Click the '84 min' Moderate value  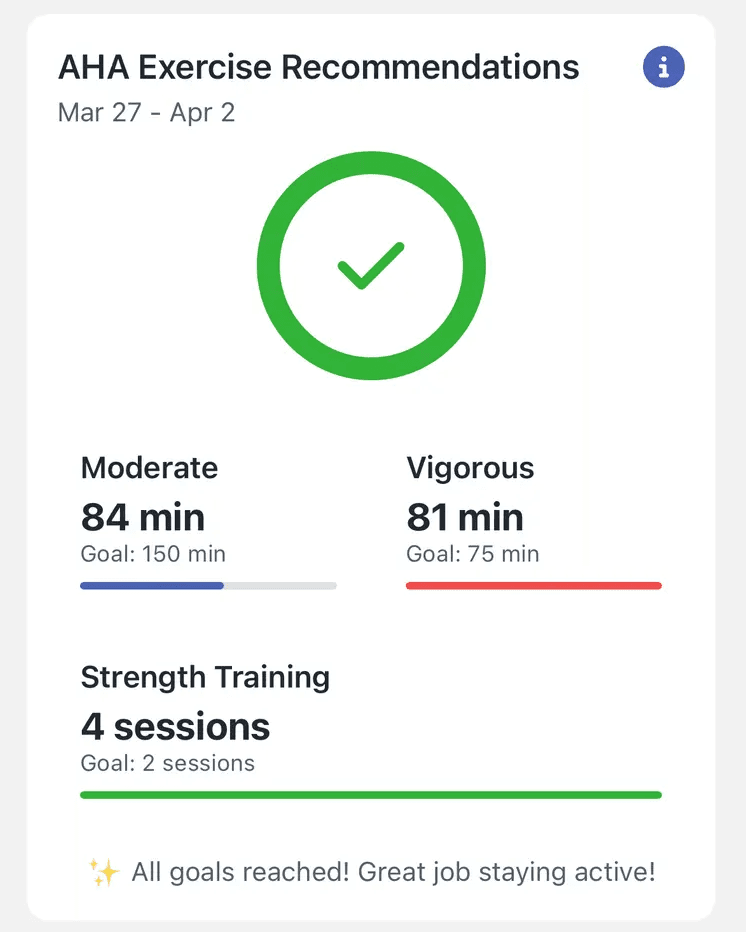(142, 517)
